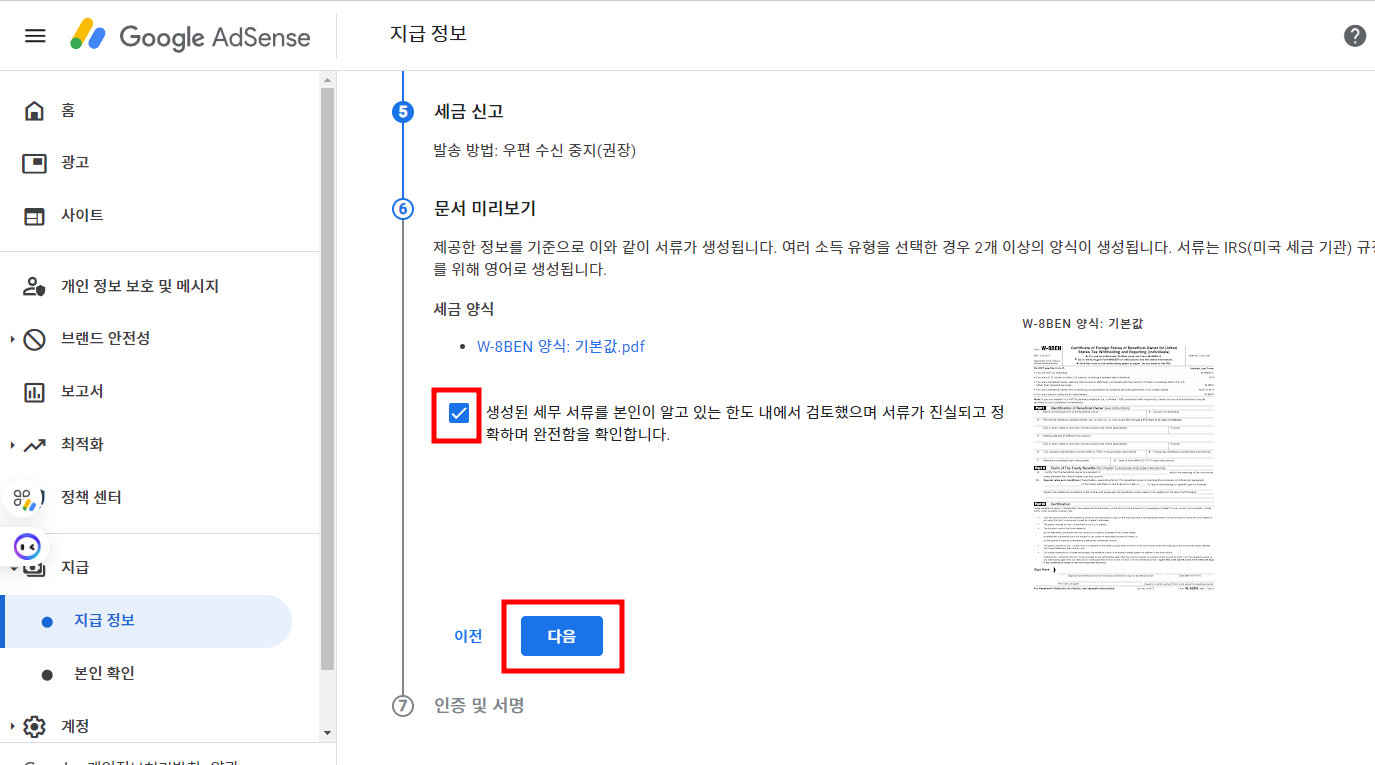
Task: Expand the 브랜드 안전성 section
Action: [x=35, y=338]
